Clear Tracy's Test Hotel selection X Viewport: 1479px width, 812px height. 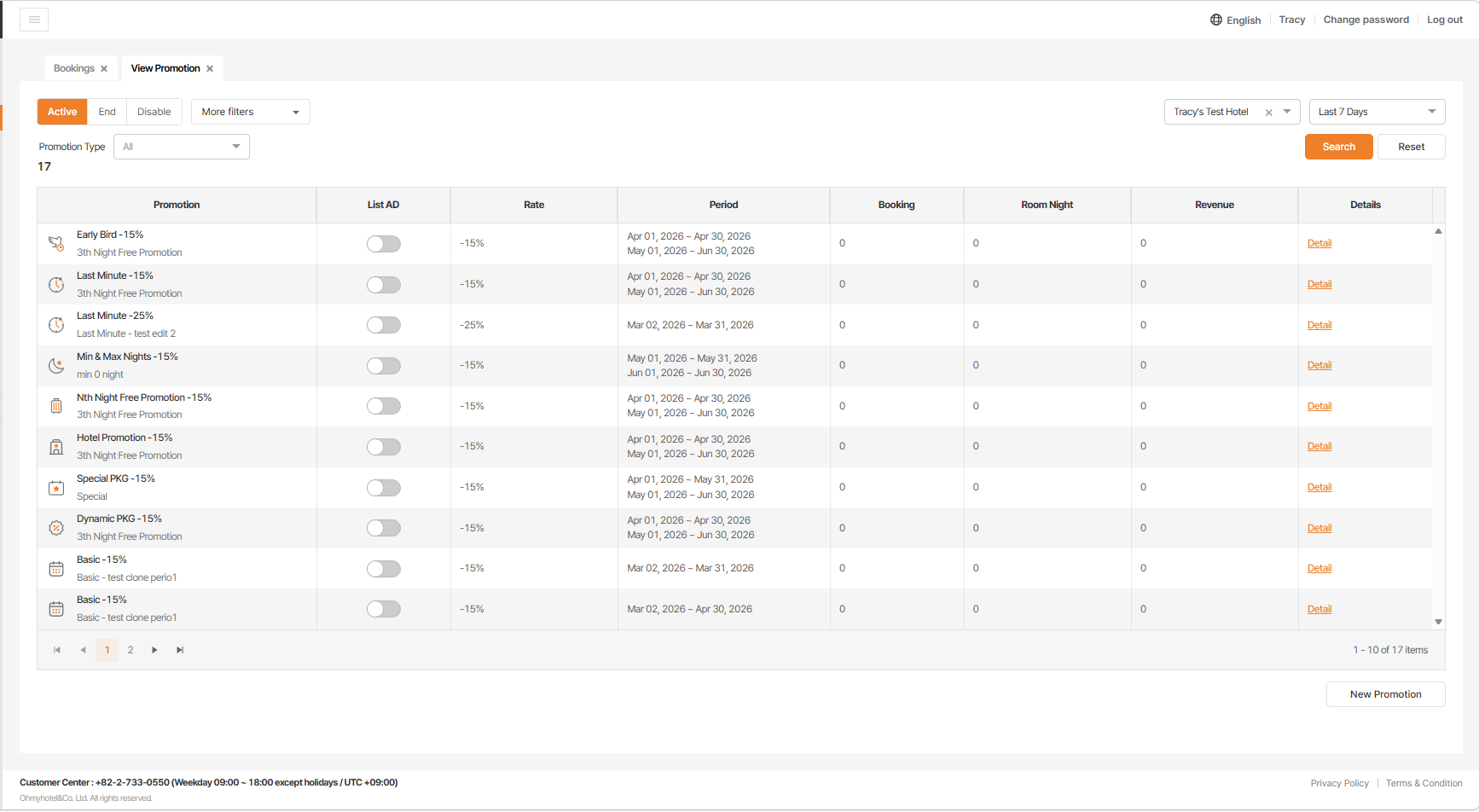(1268, 113)
